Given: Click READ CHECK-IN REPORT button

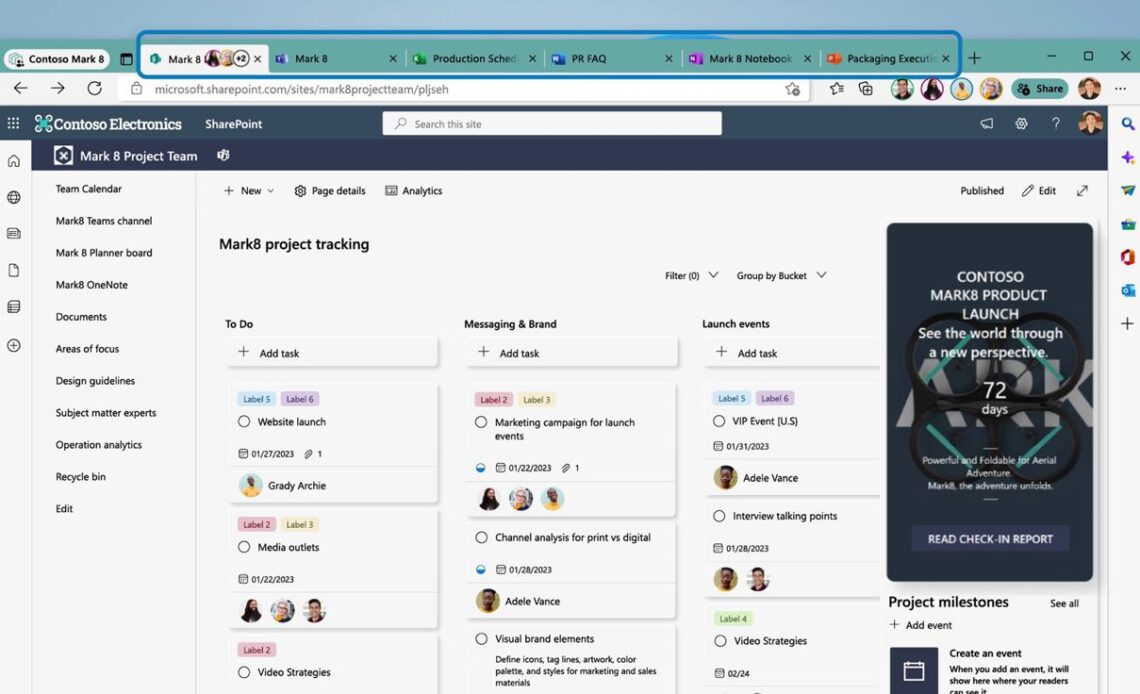Looking at the screenshot, I should tap(990, 539).
